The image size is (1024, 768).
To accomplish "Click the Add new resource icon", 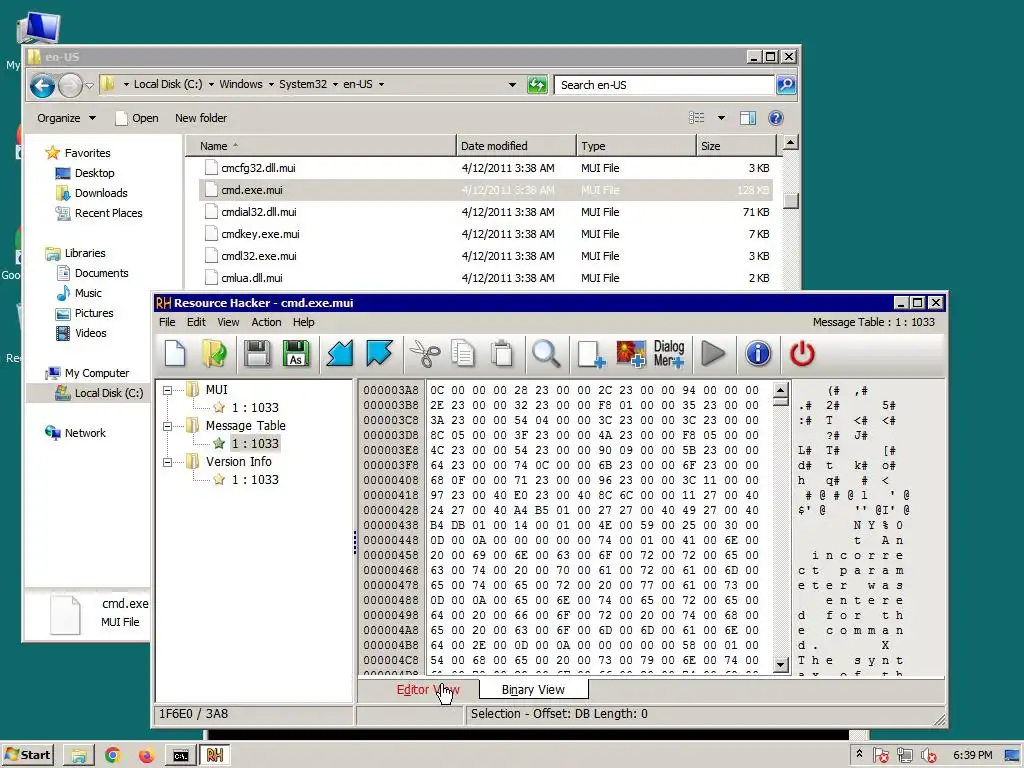I will pyautogui.click(x=591, y=353).
